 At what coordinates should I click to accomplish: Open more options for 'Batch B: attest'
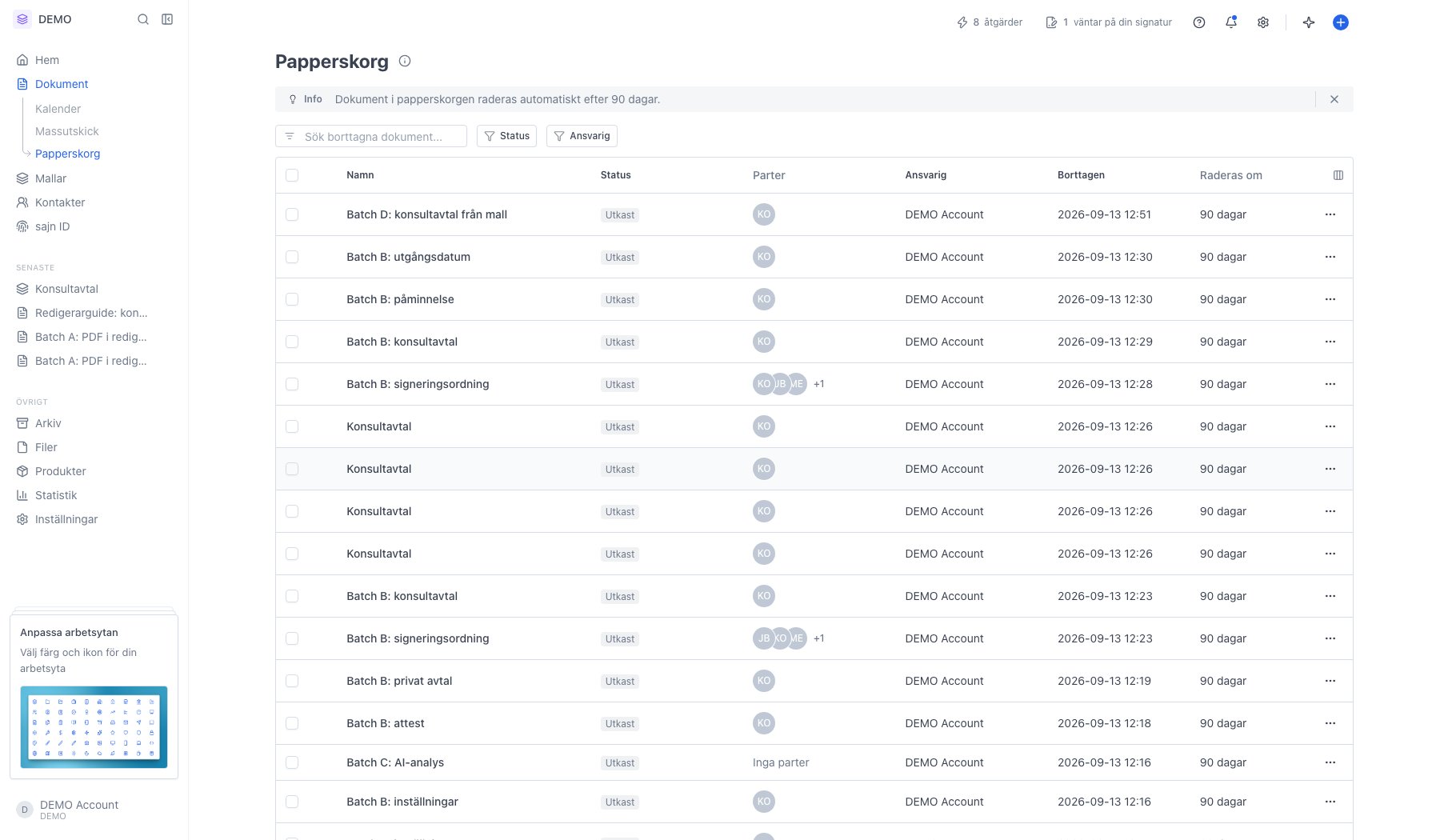coord(1330,723)
